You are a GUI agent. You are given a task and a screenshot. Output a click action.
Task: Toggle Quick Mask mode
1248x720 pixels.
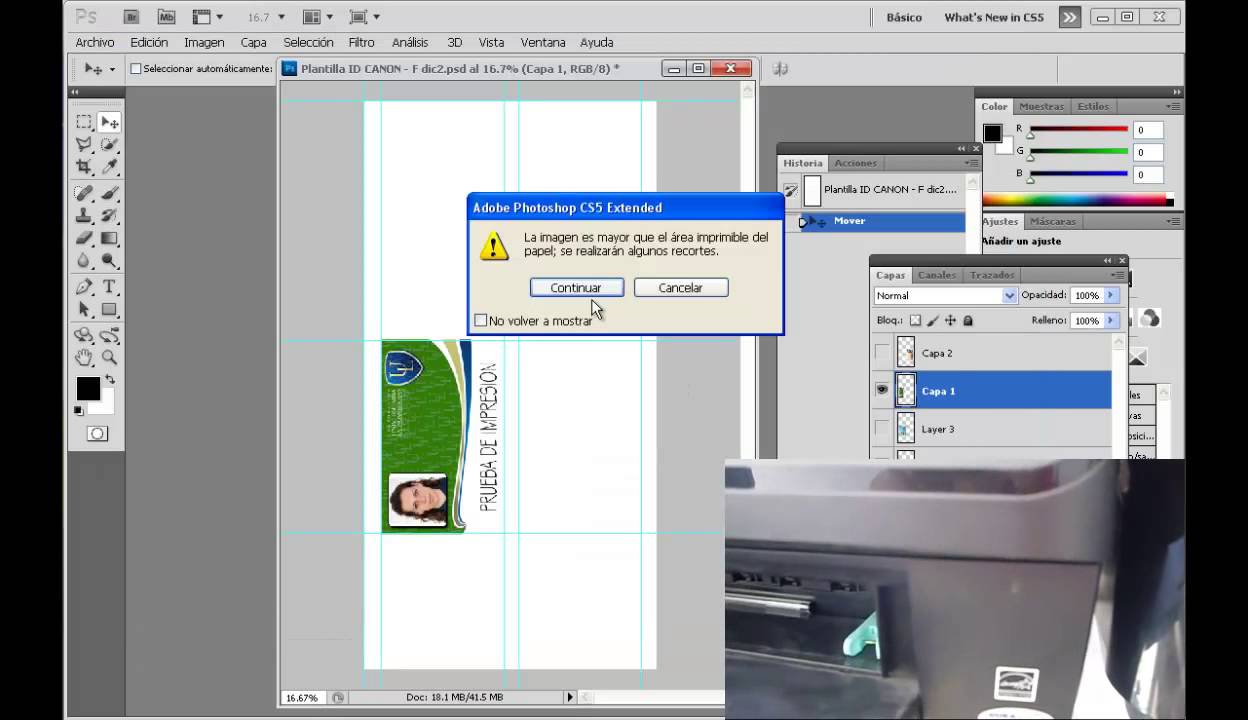pyautogui.click(x=97, y=433)
